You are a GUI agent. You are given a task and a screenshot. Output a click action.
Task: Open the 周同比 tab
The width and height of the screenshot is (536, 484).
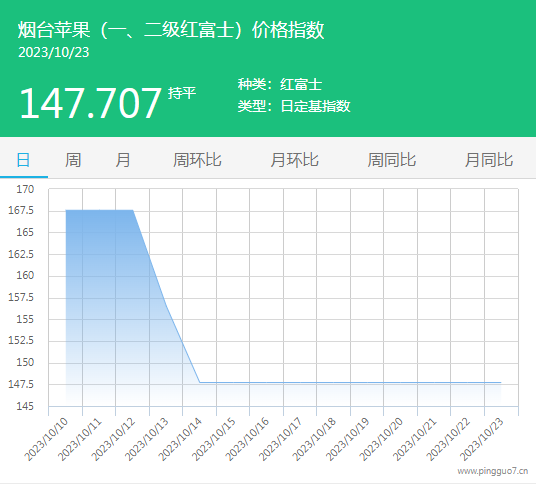click(392, 160)
